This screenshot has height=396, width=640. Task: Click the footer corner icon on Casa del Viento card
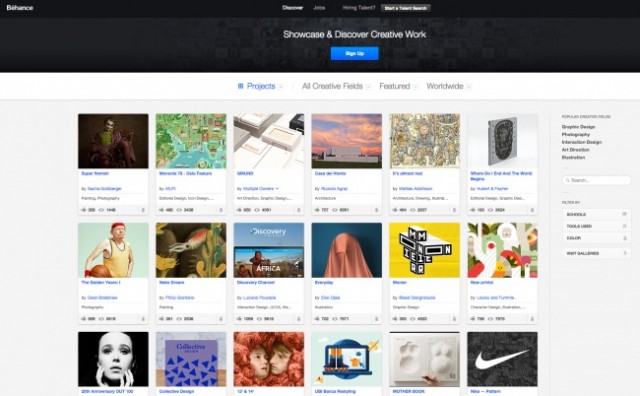(x=376, y=210)
